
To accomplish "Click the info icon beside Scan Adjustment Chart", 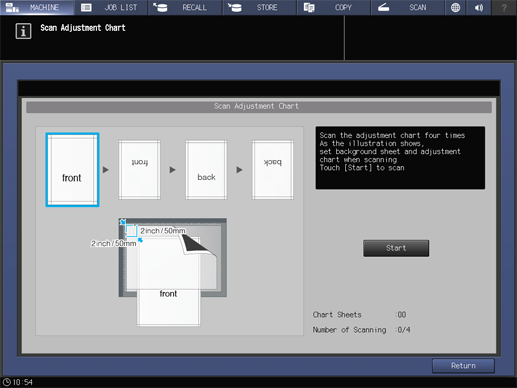I will pos(23,31).
